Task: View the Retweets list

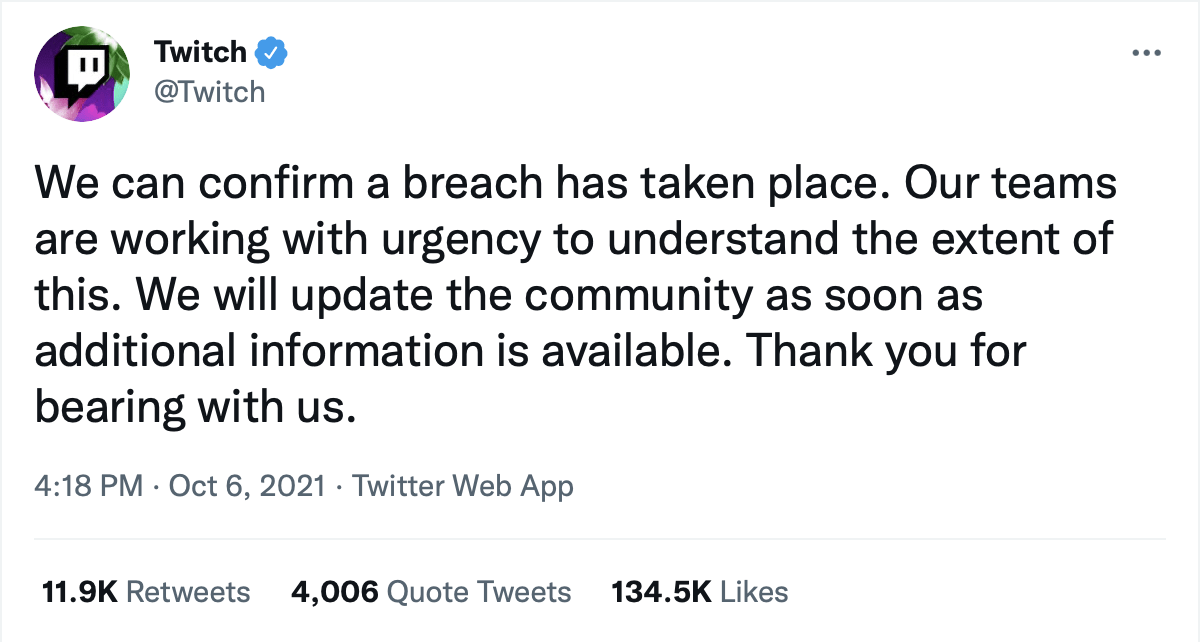Action: click(x=189, y=592)
